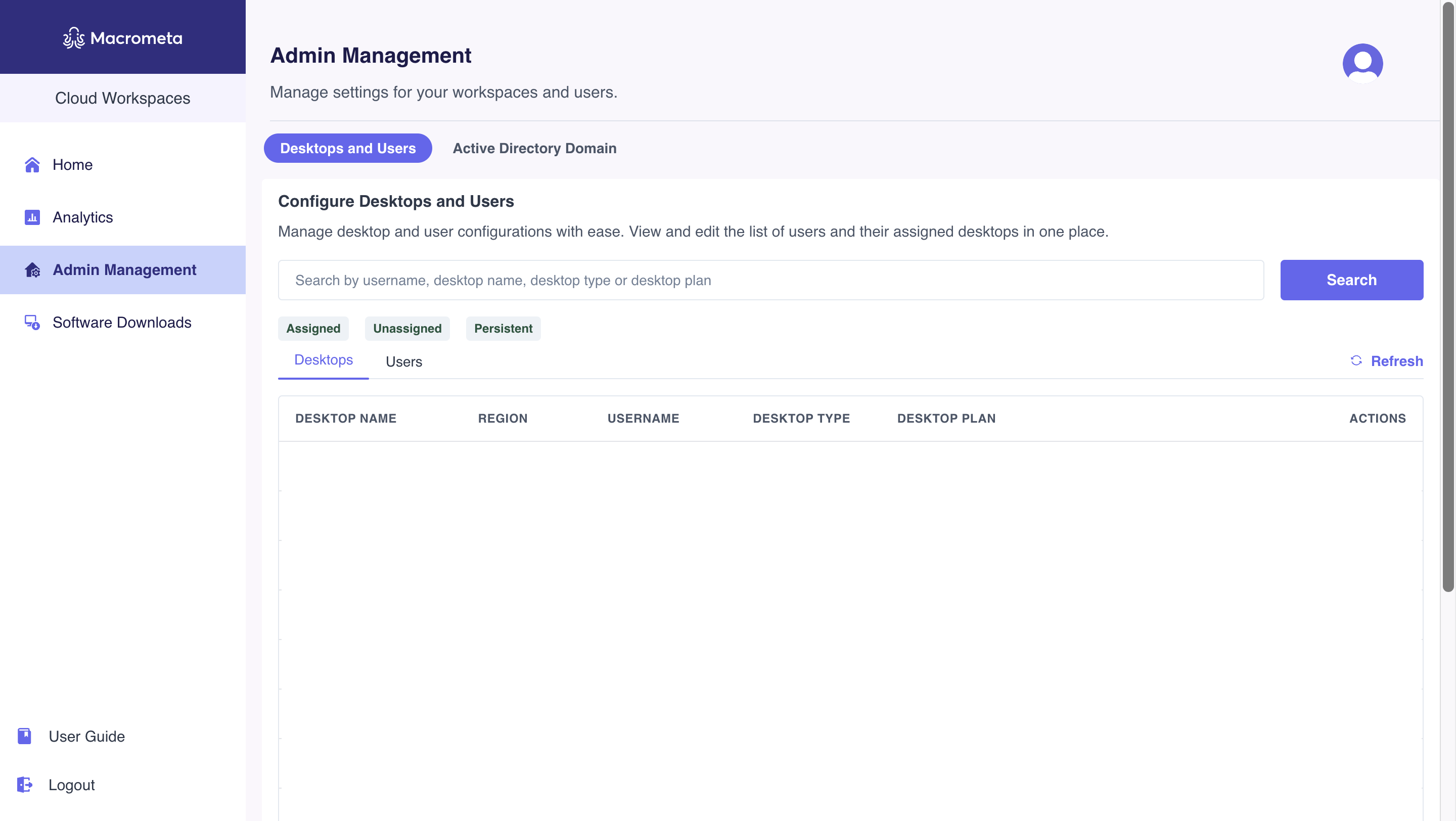
Task: Toggle the Assigned filter chip
Action: 313,328
